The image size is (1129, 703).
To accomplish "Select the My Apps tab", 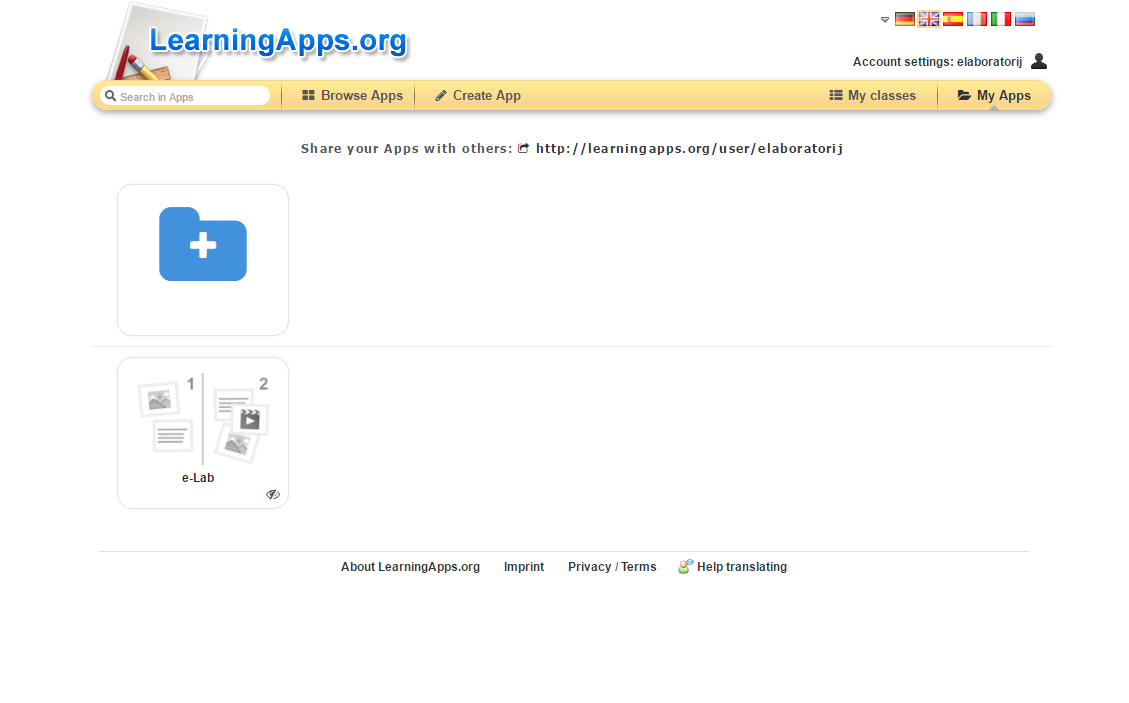I will click(994, 96).
